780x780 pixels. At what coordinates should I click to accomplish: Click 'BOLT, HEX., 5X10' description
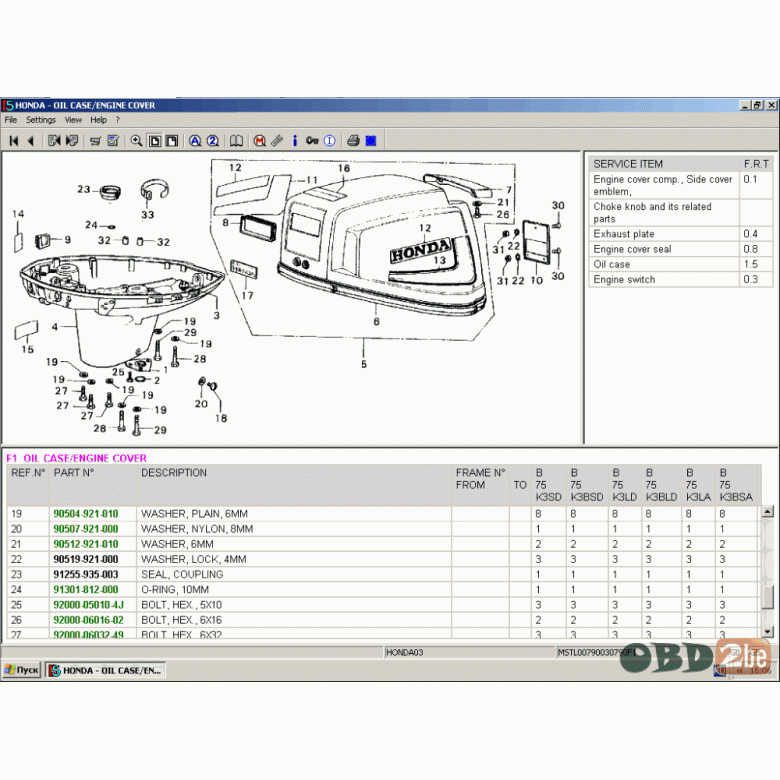coord(181,605)
